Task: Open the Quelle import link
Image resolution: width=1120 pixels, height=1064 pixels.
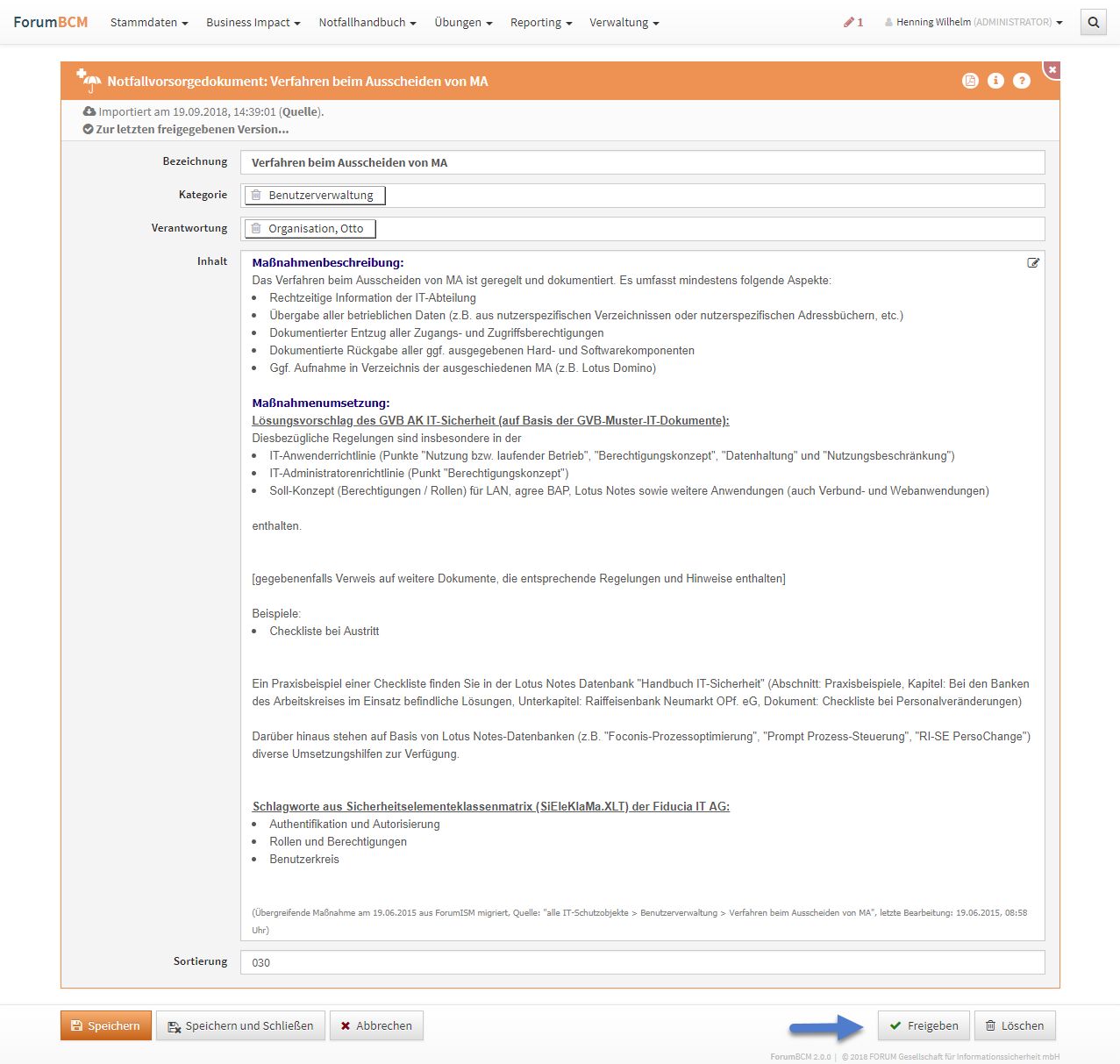Action: point(300,111)
